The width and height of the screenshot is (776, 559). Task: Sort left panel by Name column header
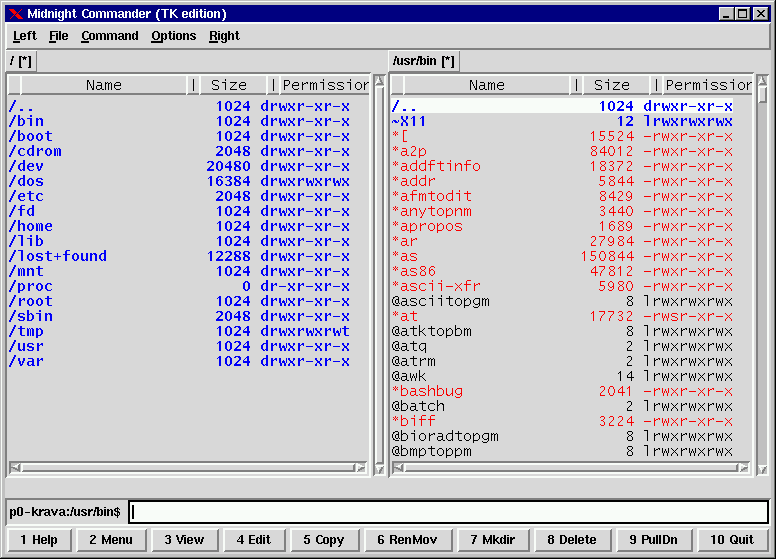click(x=103, y=85)
